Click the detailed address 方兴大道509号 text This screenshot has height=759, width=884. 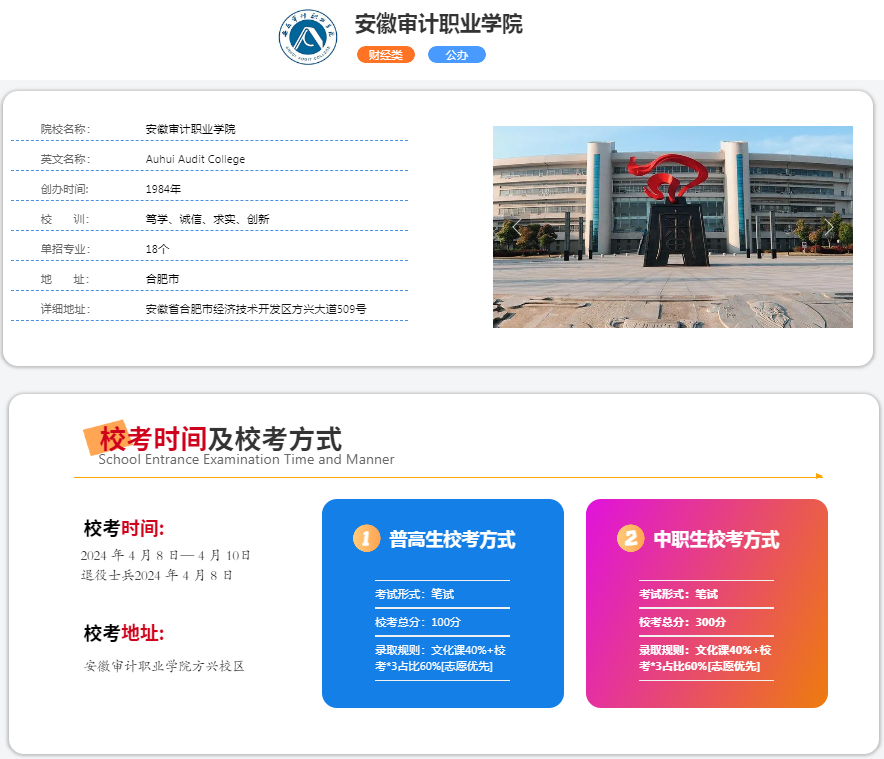(256, 309)
